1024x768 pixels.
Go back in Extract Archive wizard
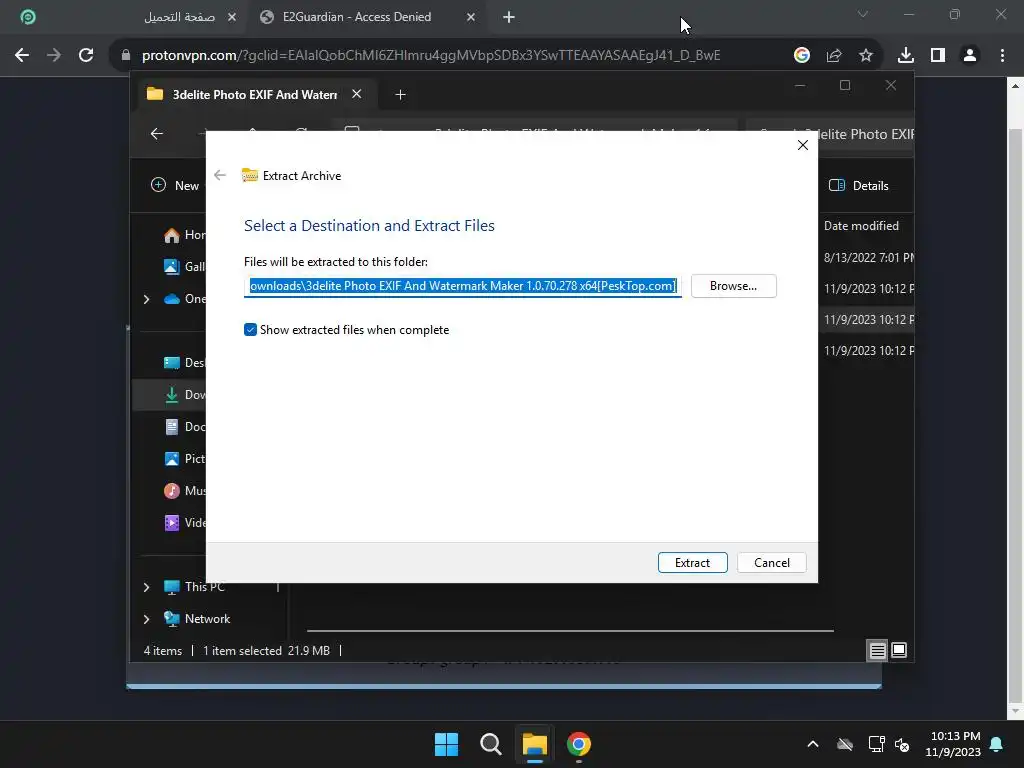tap(220, 175)
